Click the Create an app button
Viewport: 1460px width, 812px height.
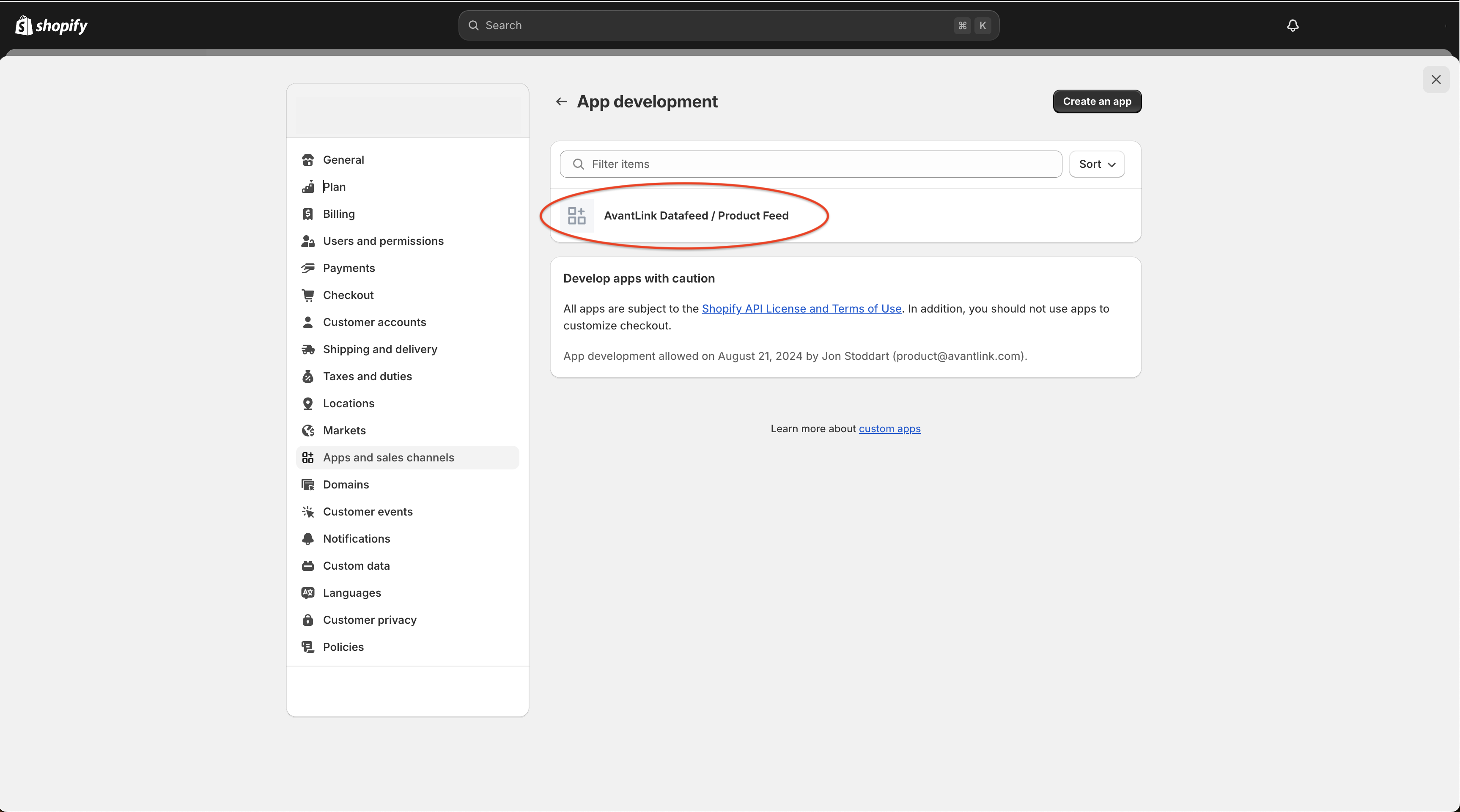pyautogui.click(x=1097, y=101)
